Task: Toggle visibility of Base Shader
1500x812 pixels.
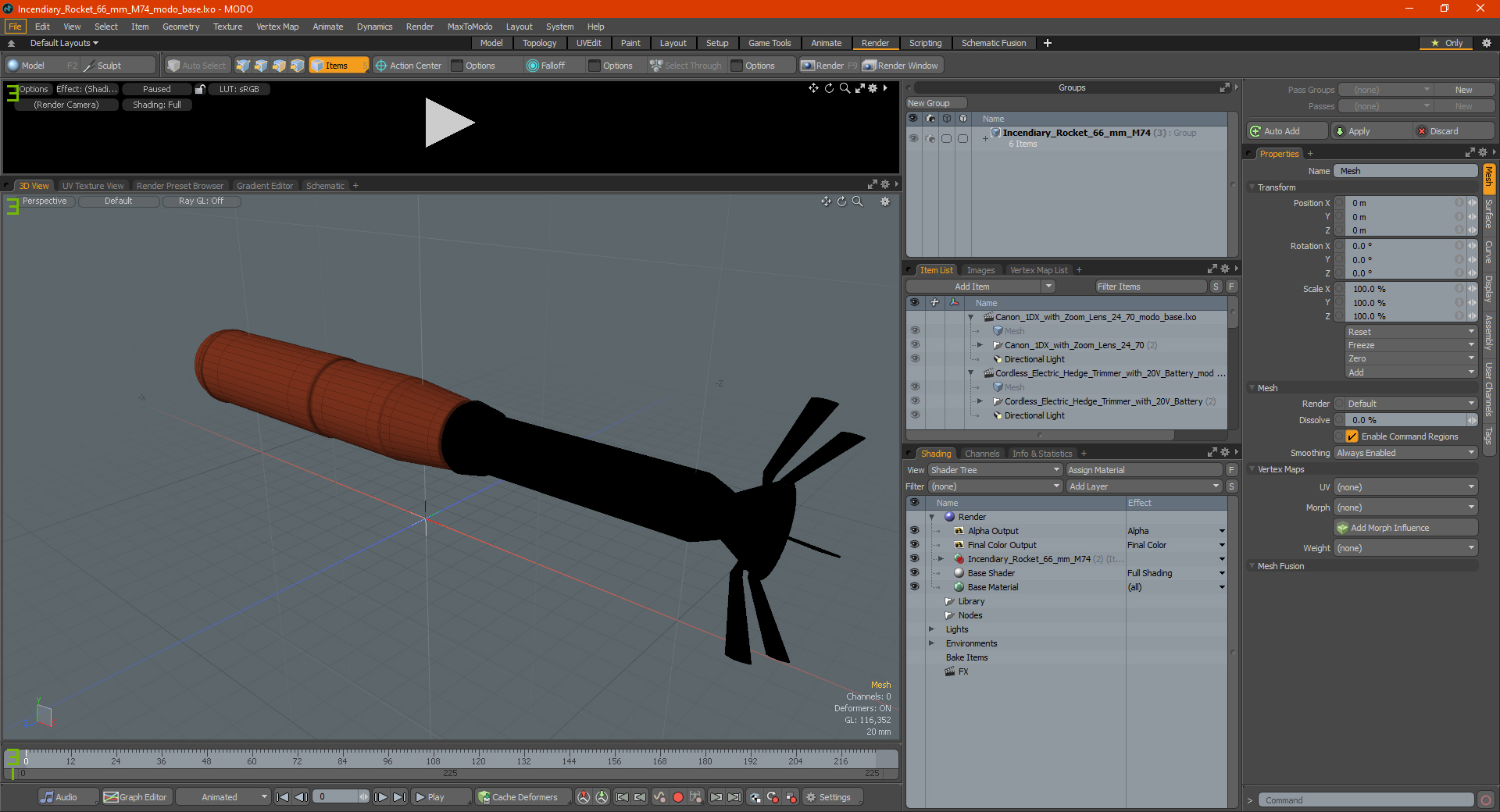Action: click(x=914, y=573)
